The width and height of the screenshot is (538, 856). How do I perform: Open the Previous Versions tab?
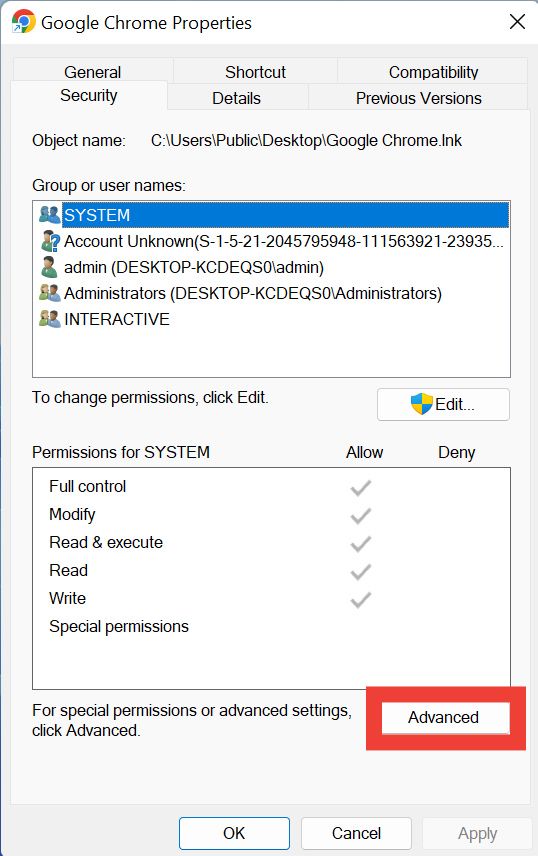point(418,98)
